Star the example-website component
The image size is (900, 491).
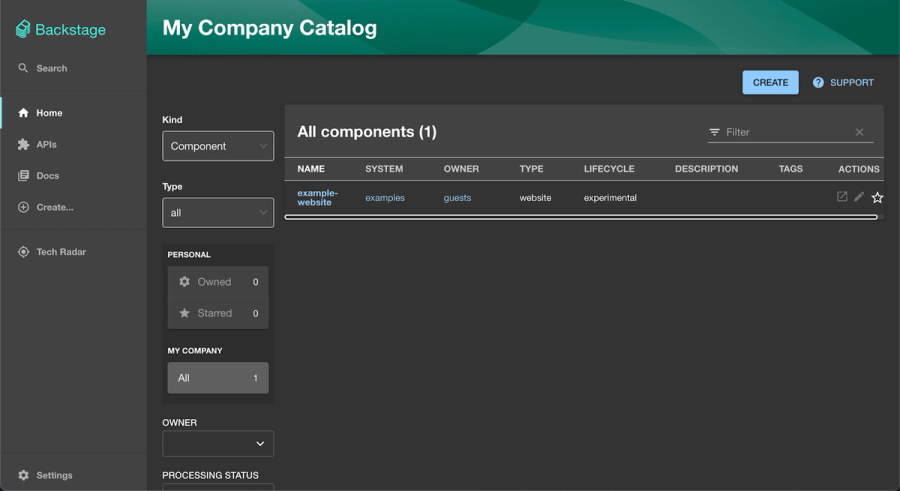(877, 198)
